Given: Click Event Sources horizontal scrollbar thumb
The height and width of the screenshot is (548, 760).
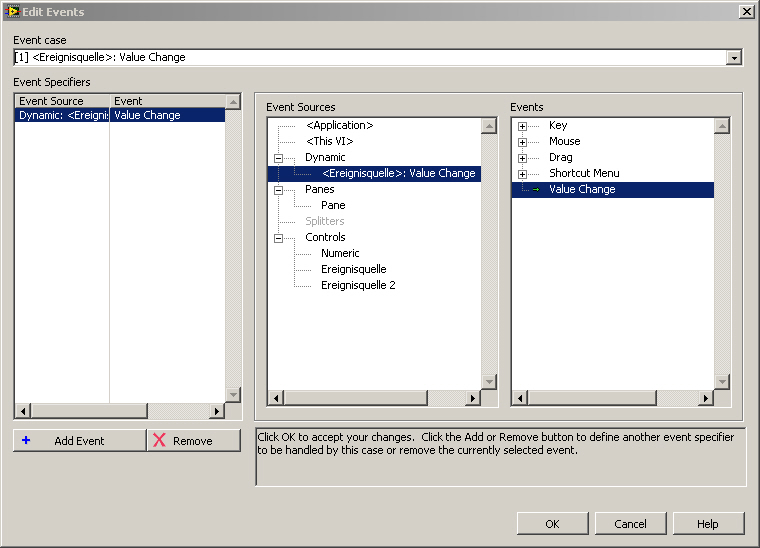Looking at the screenshot, I should [355, 398].
